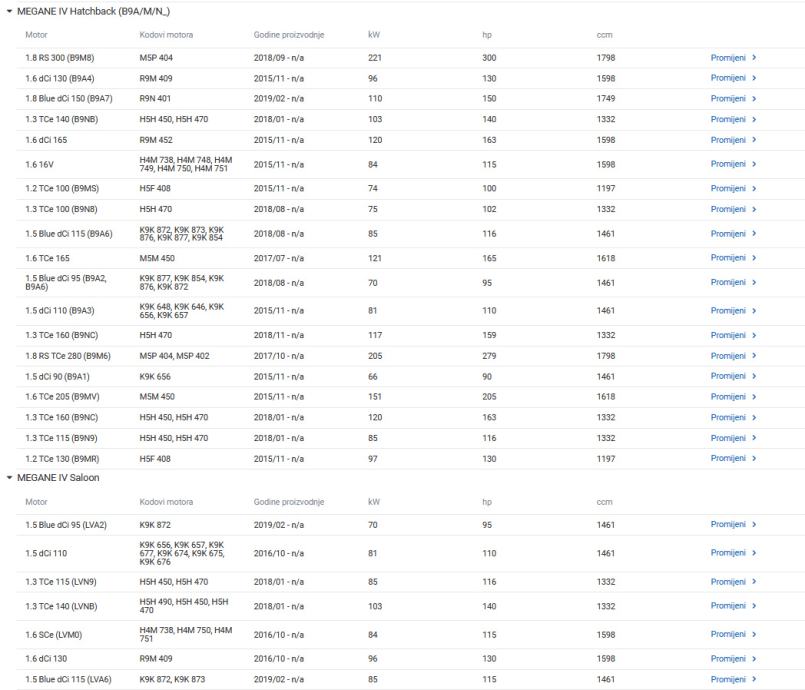
Task: Click chevron arrow for 1.3 TCe 160 163 hp row
Action: [x=754, y=417]
